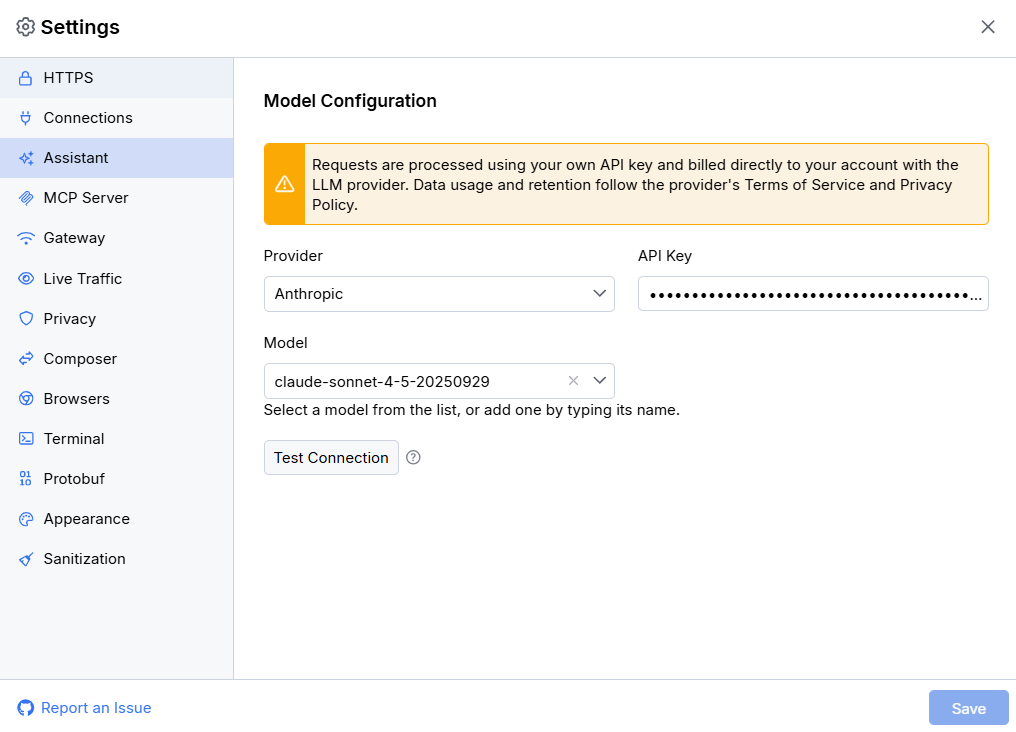Select the Live Traffic eye icon
Image resolution: width=1016 pixels, height=732 pixels.
25,278
